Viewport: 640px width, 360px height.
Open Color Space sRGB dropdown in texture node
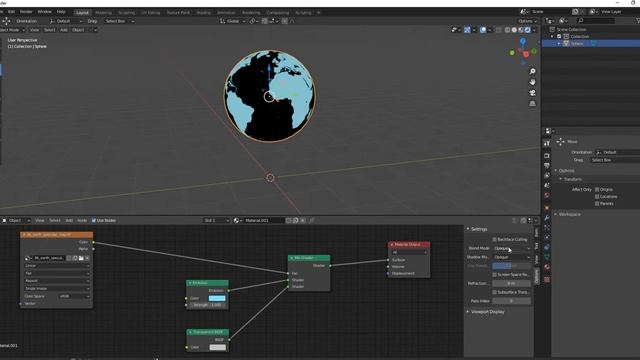click(x=74, y=296)
